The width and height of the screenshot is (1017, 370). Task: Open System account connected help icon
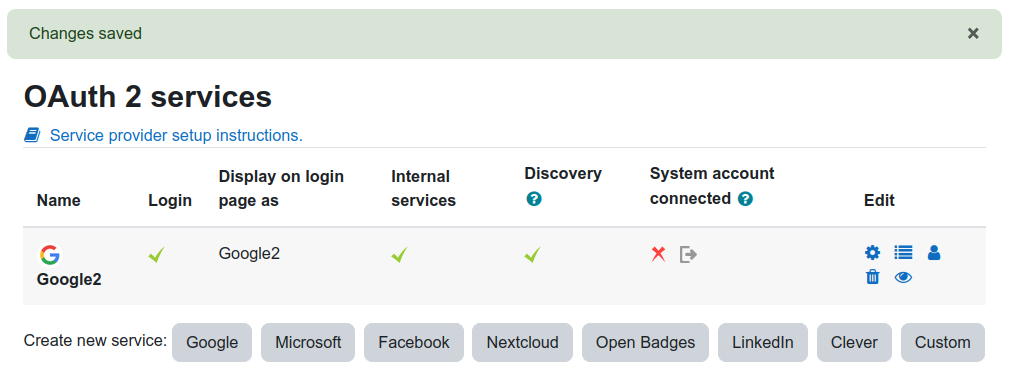[x=745, y=199]
